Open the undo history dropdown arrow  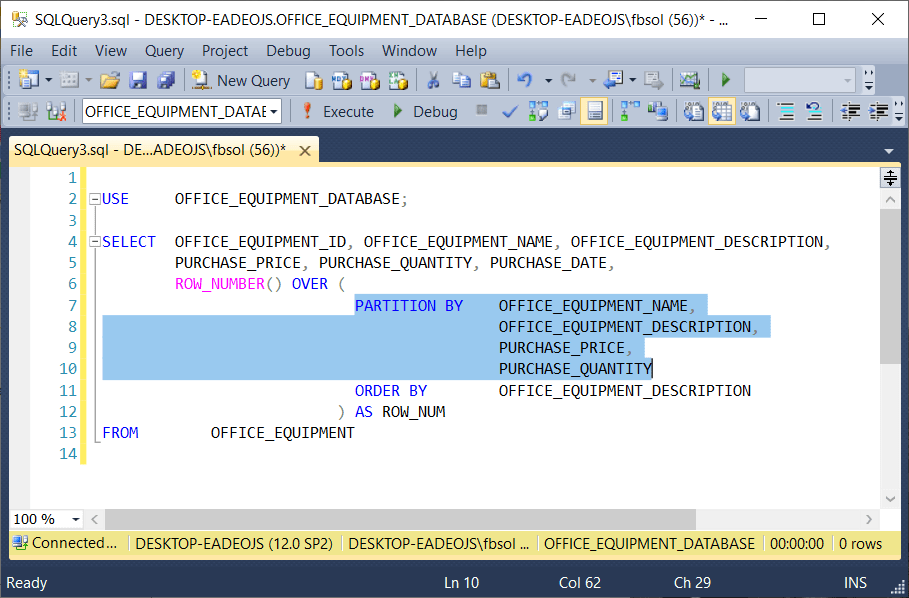point(546,80)
